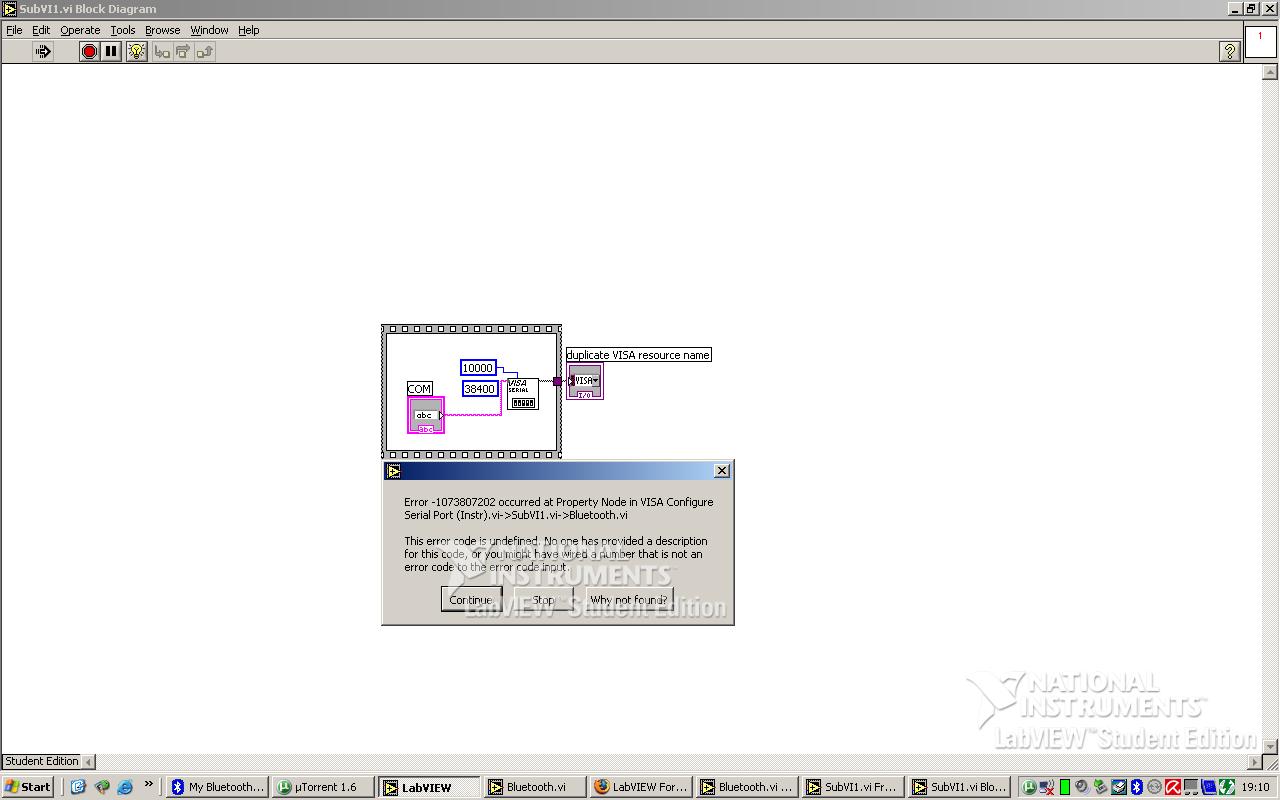
Task: Click Stop in the error dialog
Action: pyautogui.click(x=543, y=599)
